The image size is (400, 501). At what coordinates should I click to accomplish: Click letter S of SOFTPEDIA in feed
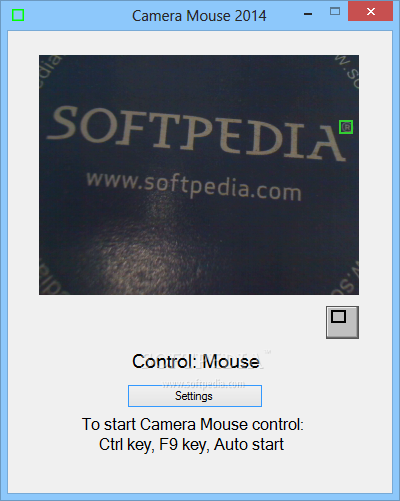point(65,123)
